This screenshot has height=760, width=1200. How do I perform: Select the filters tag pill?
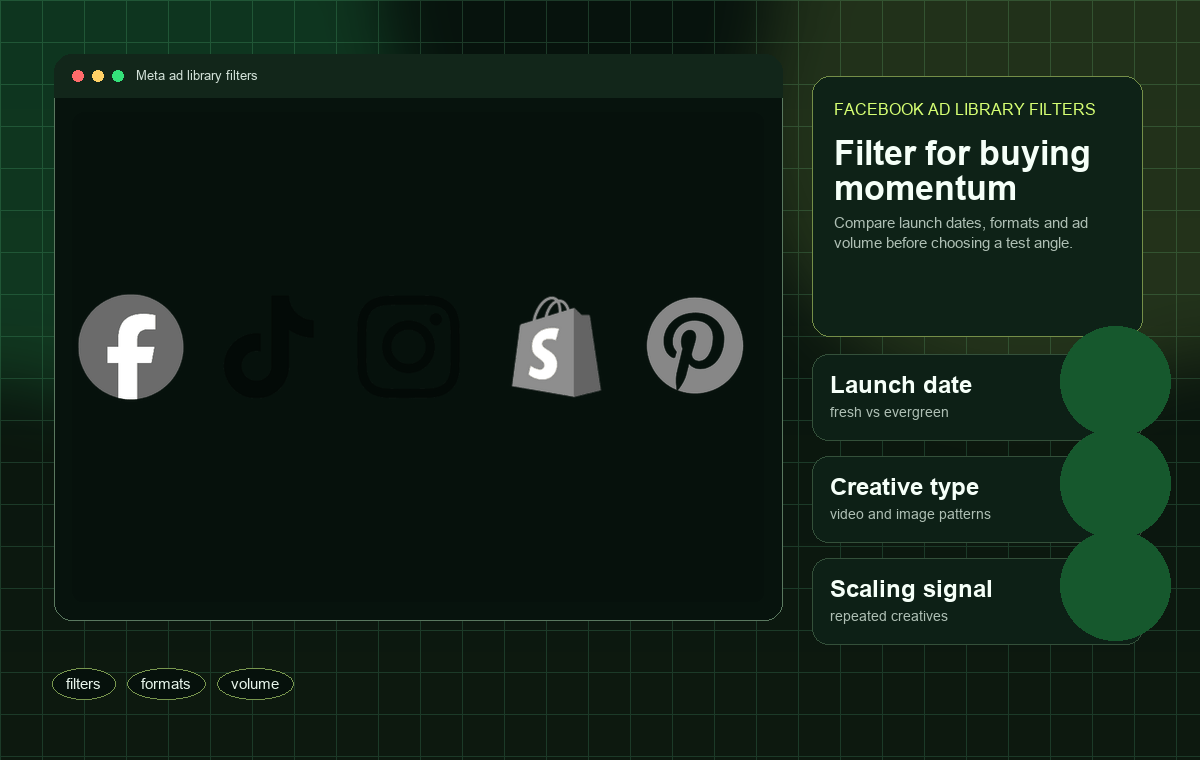[84, 684]
